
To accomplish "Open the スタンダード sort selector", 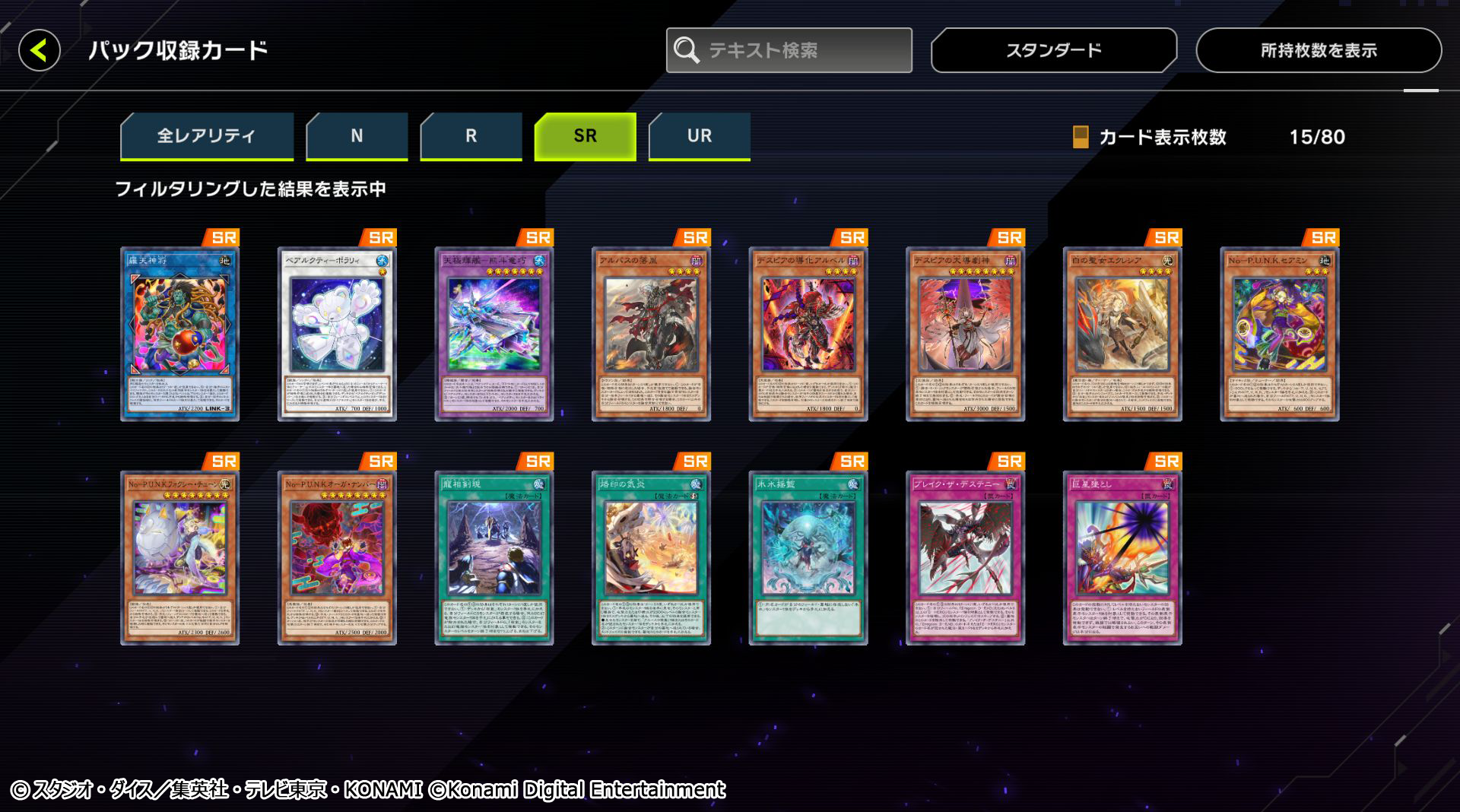I will (x=1054, y=50).
